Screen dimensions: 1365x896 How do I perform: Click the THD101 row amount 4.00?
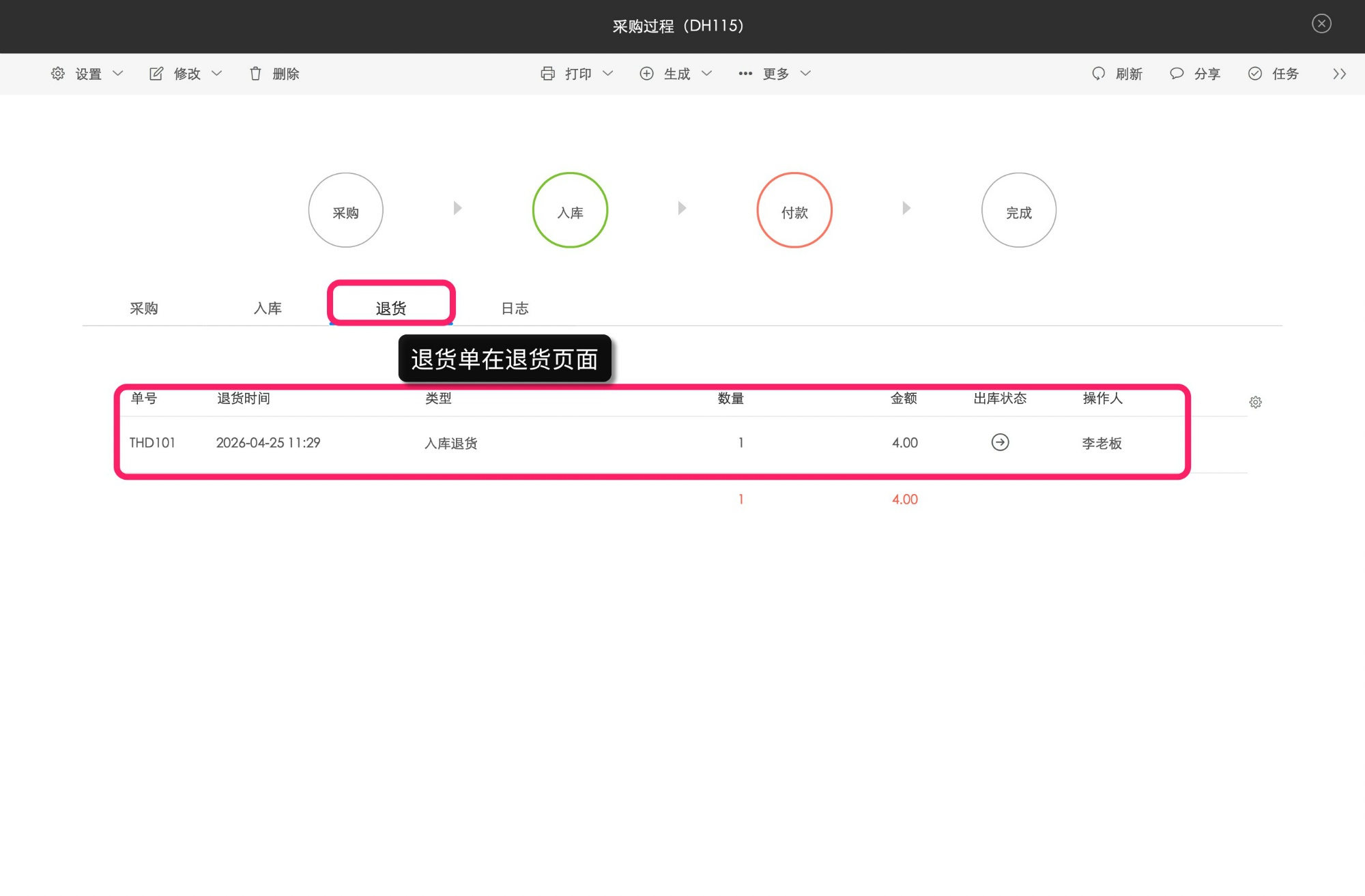905,443
